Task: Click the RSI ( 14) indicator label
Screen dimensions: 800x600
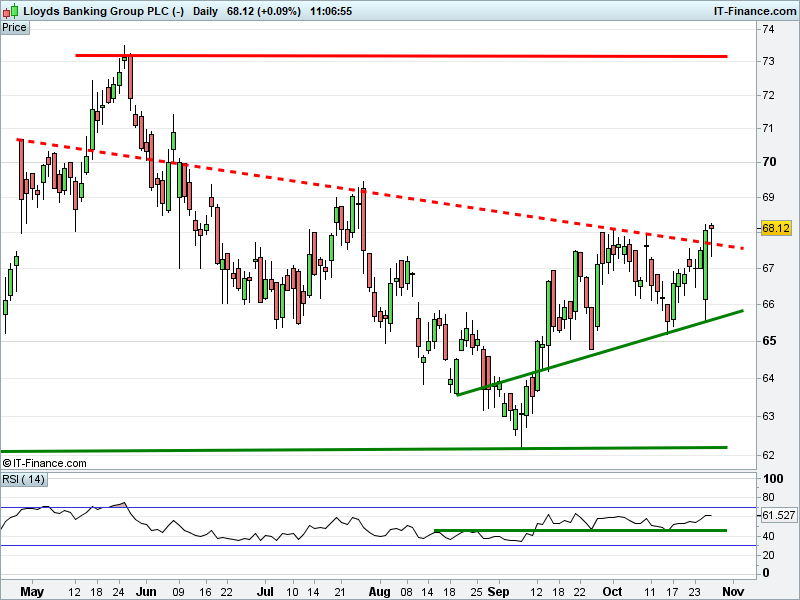Action: coord(23,479)
